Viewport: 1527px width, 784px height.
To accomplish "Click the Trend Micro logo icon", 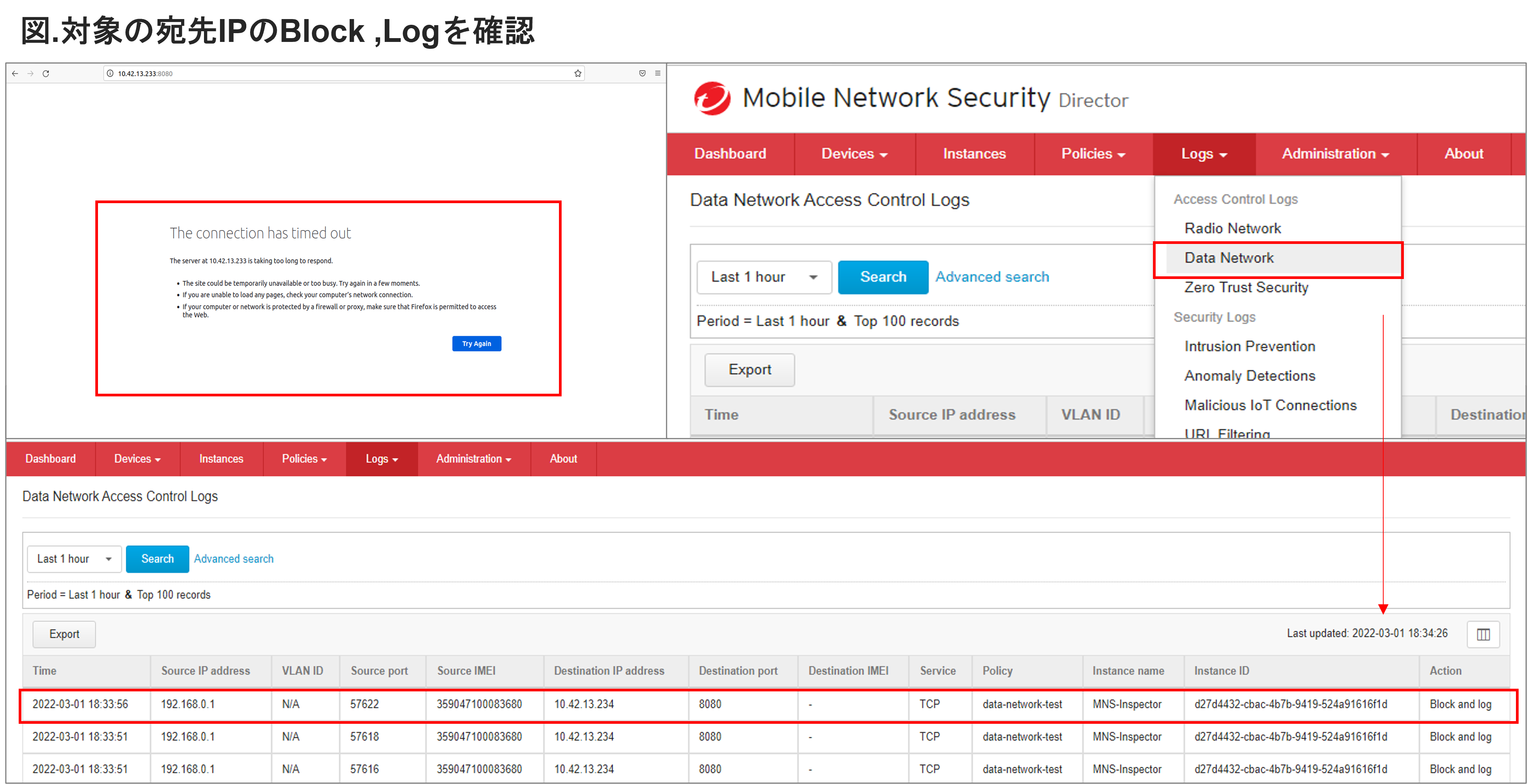I will coord(712,98).
